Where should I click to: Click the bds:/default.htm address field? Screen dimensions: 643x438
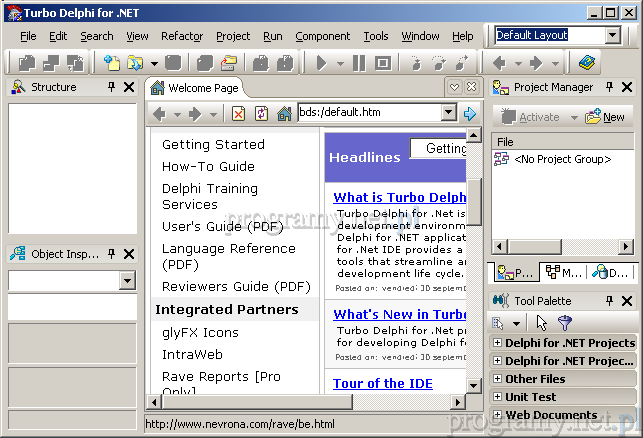pos(368,113)
